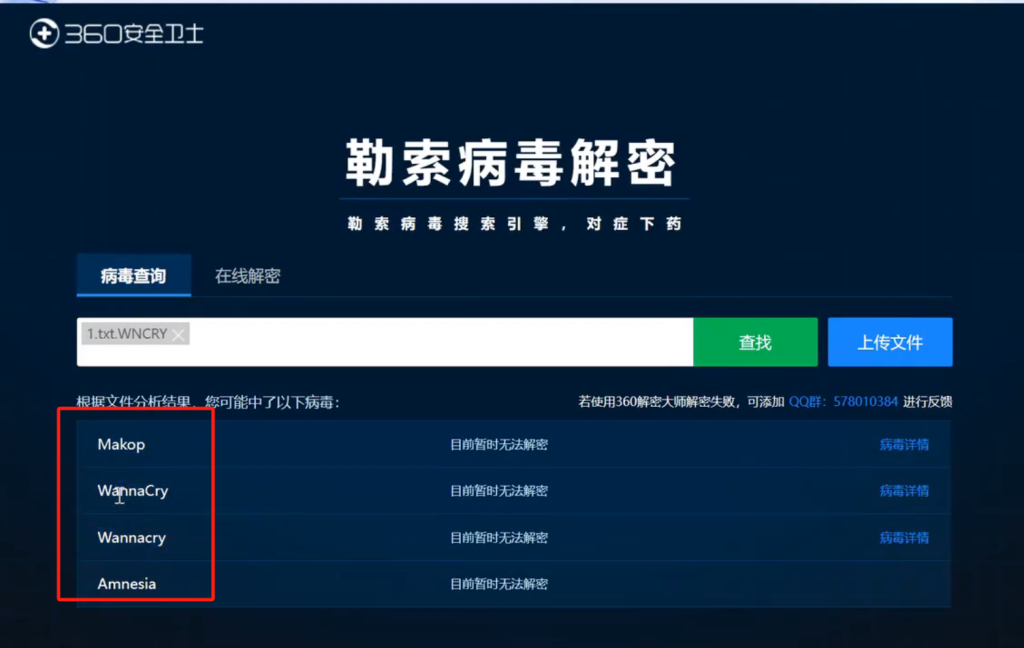1024x648 pixels.
Task: Click the 勒索病毒解密 main heading
Action: [x=511, y=163]
